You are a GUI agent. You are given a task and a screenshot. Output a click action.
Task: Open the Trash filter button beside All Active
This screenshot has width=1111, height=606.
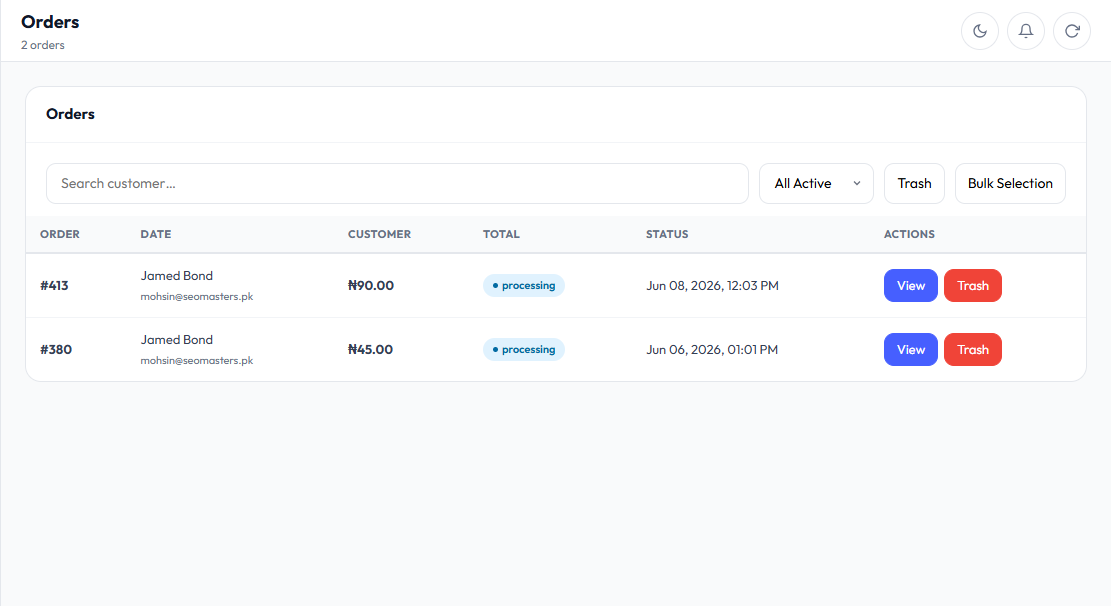(914, 184)
